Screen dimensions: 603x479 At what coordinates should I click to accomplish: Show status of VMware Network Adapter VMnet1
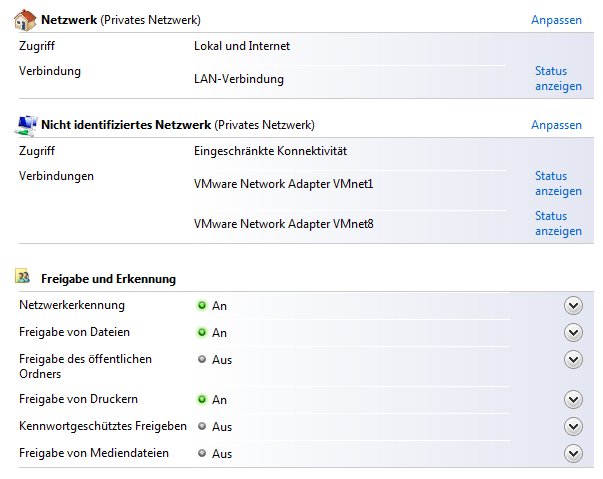pos(558,184)
